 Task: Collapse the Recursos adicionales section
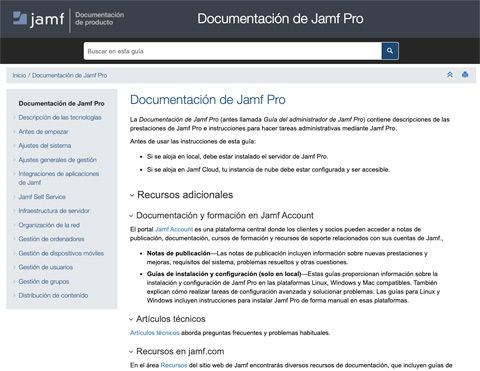(132, 195)
